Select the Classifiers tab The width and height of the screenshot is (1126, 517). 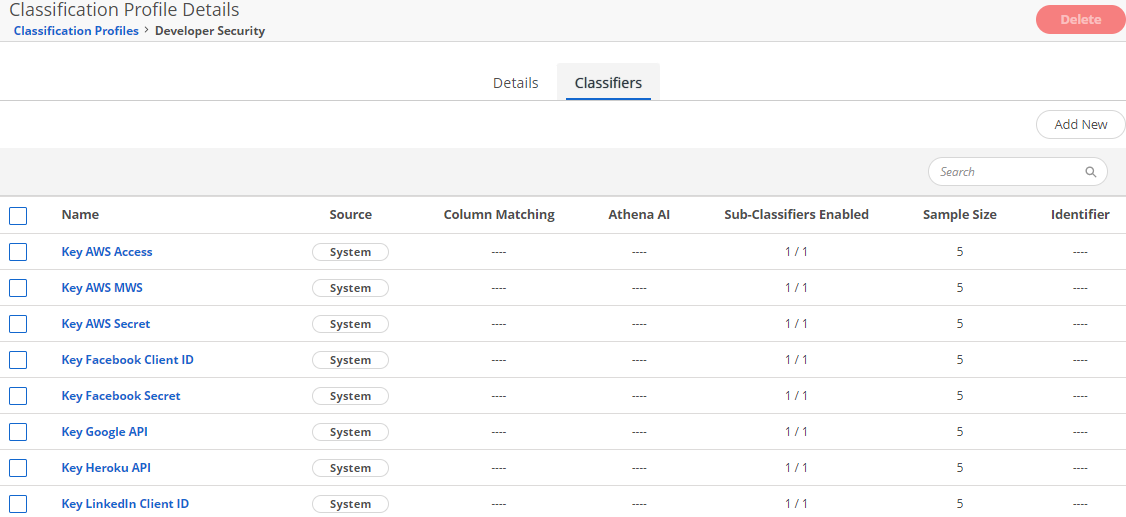tap(608, 83)
